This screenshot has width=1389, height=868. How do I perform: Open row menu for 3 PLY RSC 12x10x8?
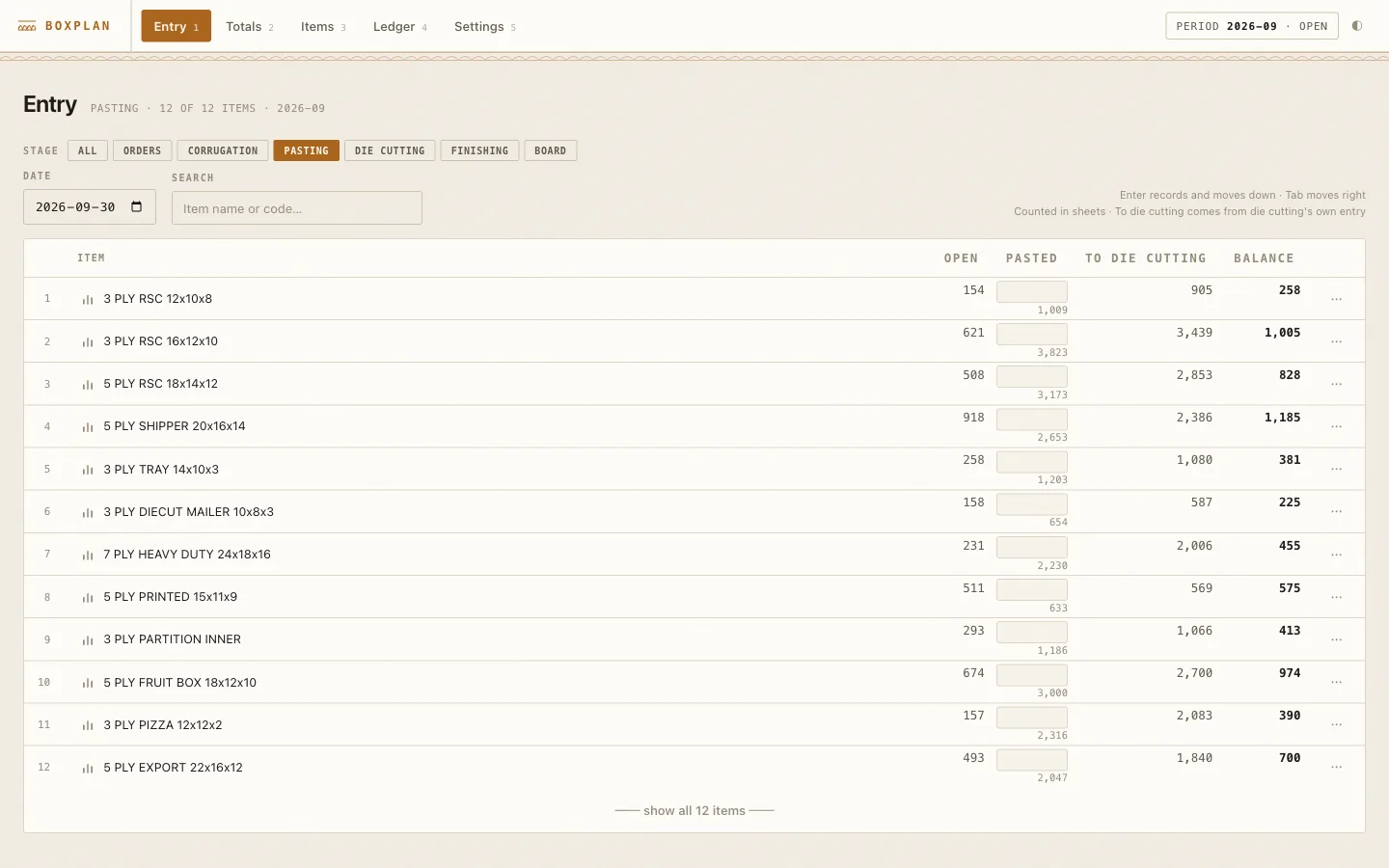(x=1336, y=300)
